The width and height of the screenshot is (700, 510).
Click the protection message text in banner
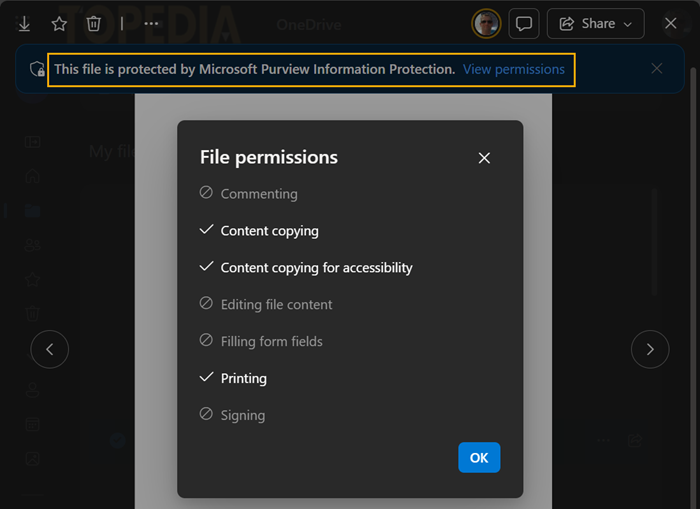(x=254, y=69)
